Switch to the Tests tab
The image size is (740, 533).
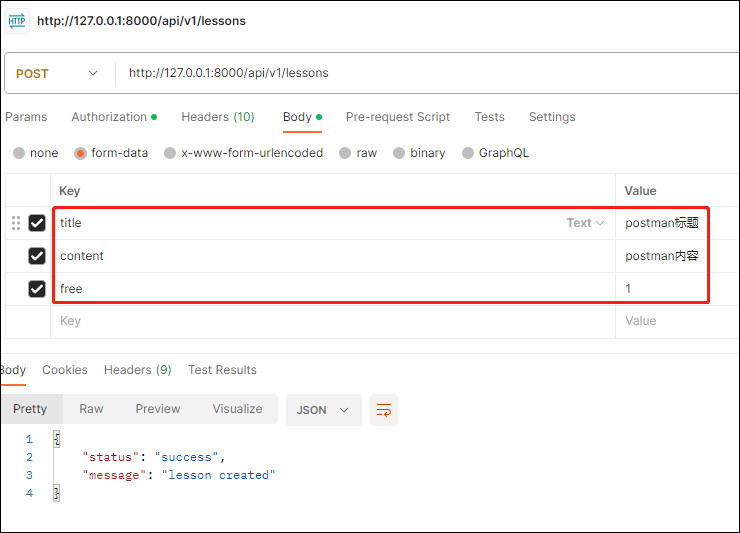click(x=489, y=117)
